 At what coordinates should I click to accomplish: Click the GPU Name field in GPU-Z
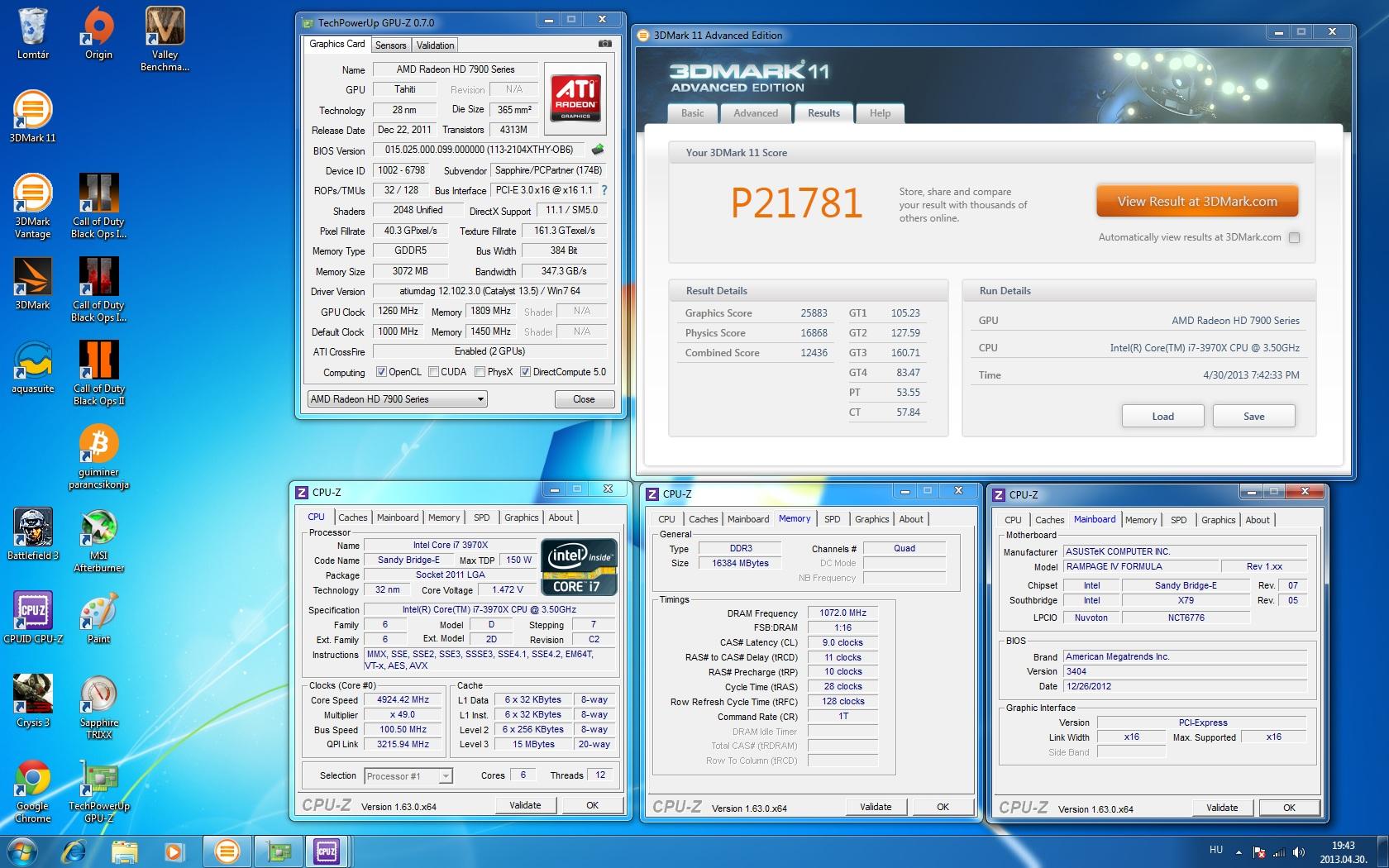coord(456,69)
